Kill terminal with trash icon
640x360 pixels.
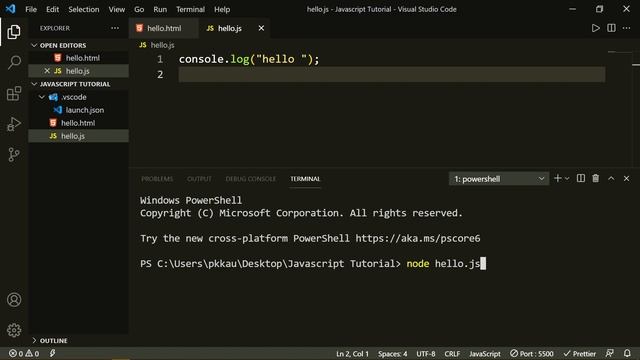click(596, 178)
